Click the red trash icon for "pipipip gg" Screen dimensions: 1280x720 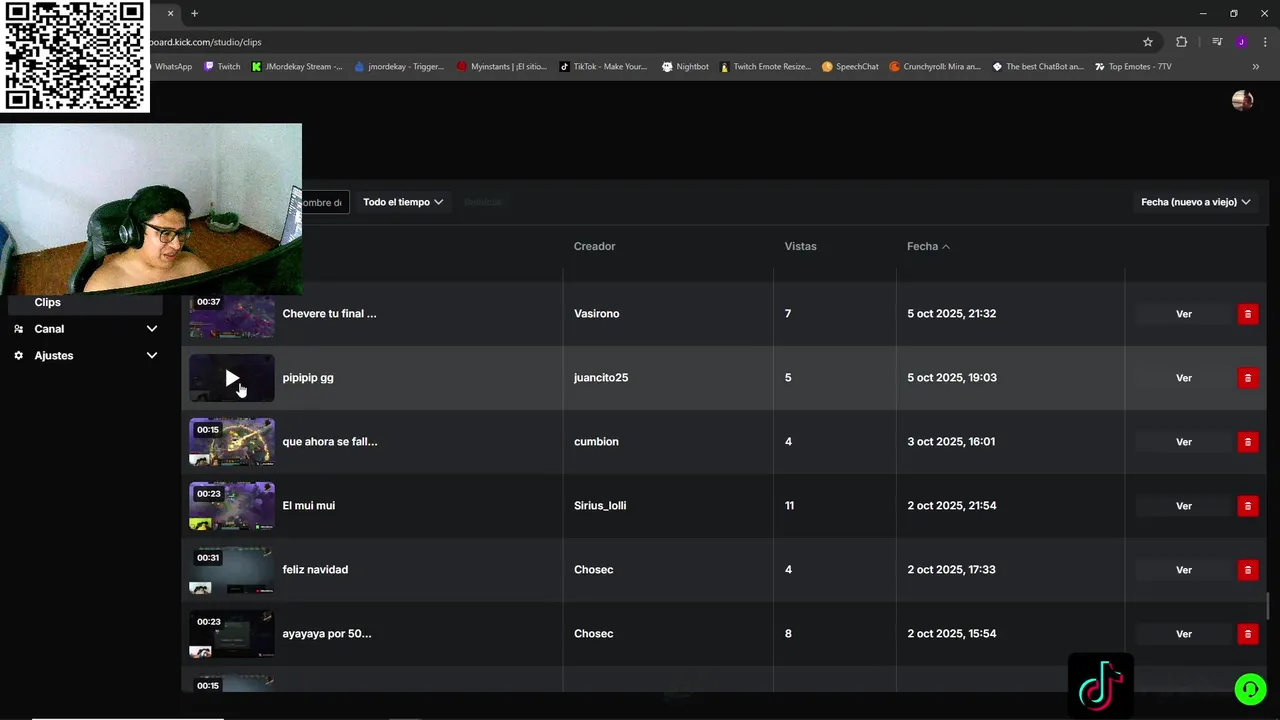[1247, 378]
